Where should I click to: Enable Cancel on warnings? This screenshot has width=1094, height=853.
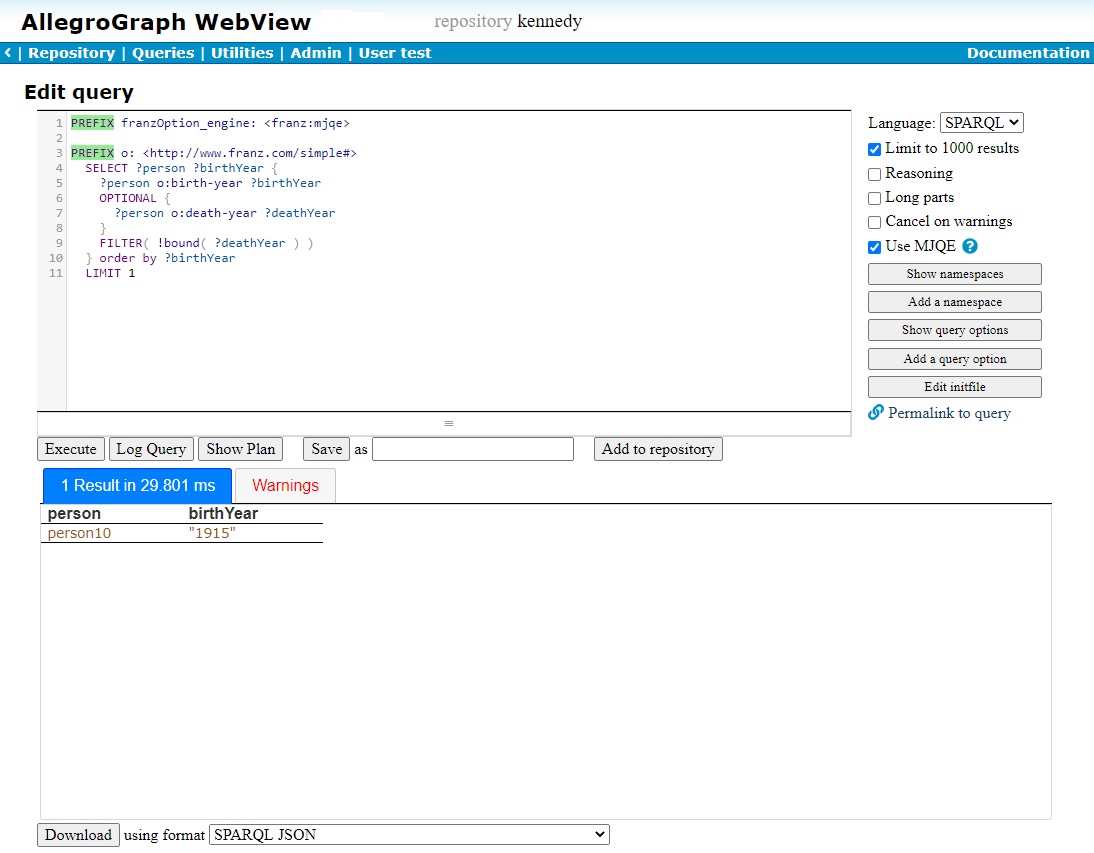click(874, 221)
